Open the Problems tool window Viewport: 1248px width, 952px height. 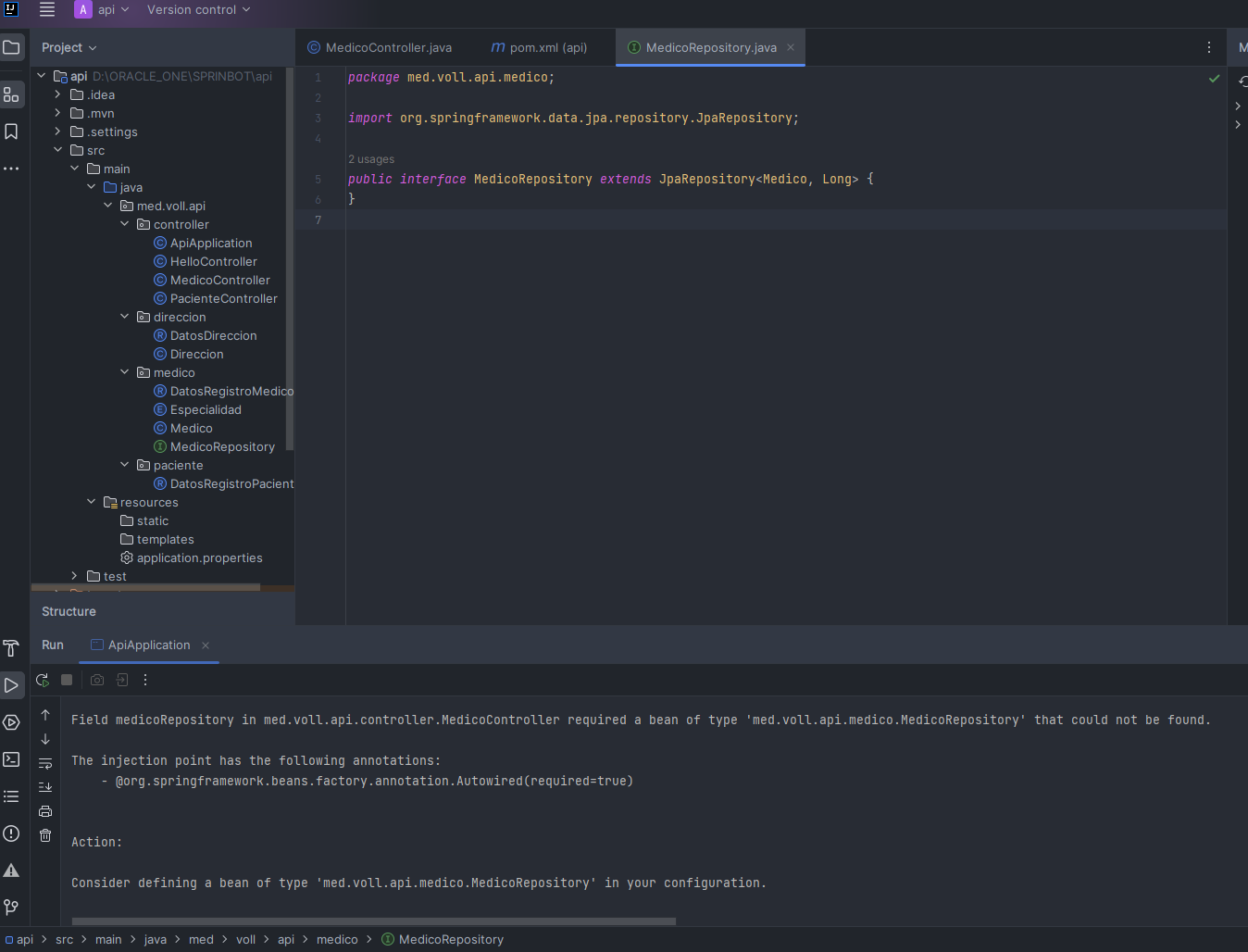[x=11, y=833]
